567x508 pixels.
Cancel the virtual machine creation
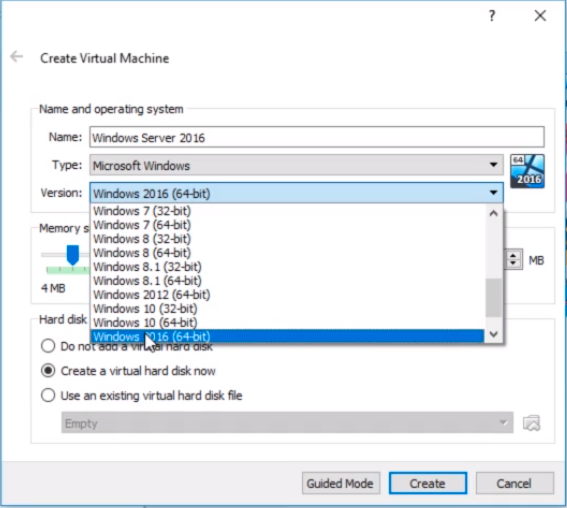point(515,483)
